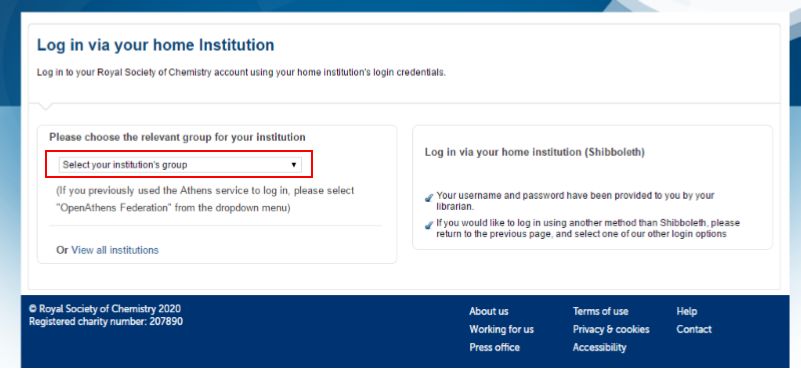Open Terms of use

pyautogui.click(x=600, y=311)
